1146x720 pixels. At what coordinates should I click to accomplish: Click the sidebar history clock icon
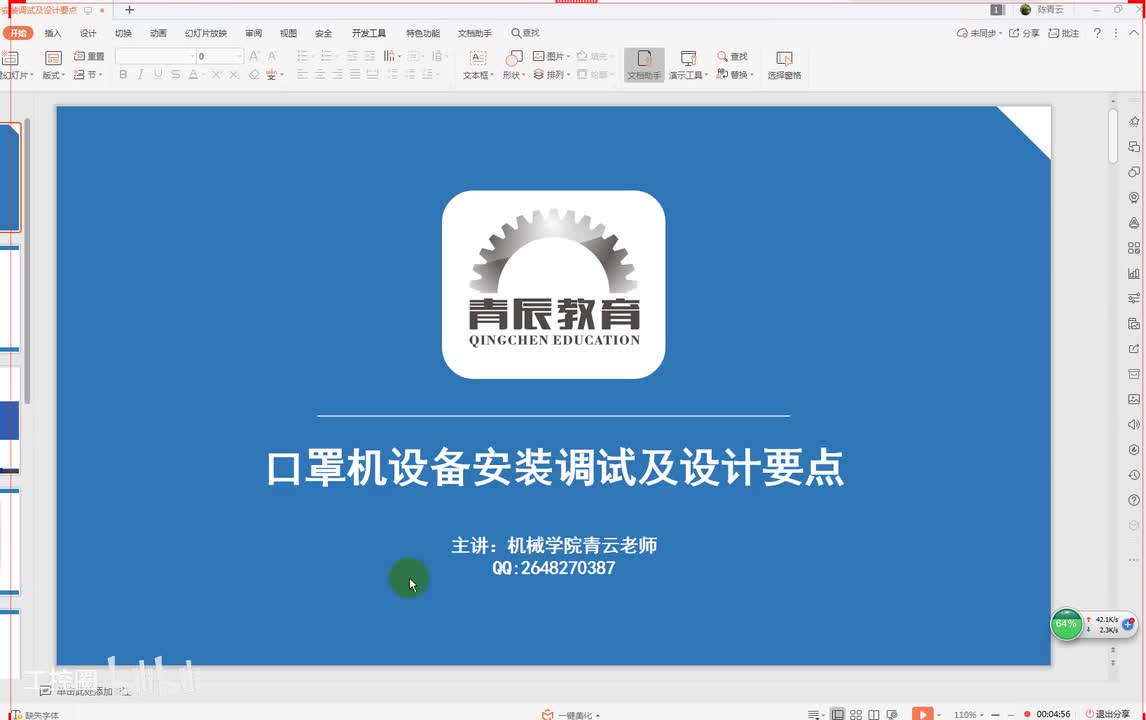pyautogui.click(x=1134, y=475)
